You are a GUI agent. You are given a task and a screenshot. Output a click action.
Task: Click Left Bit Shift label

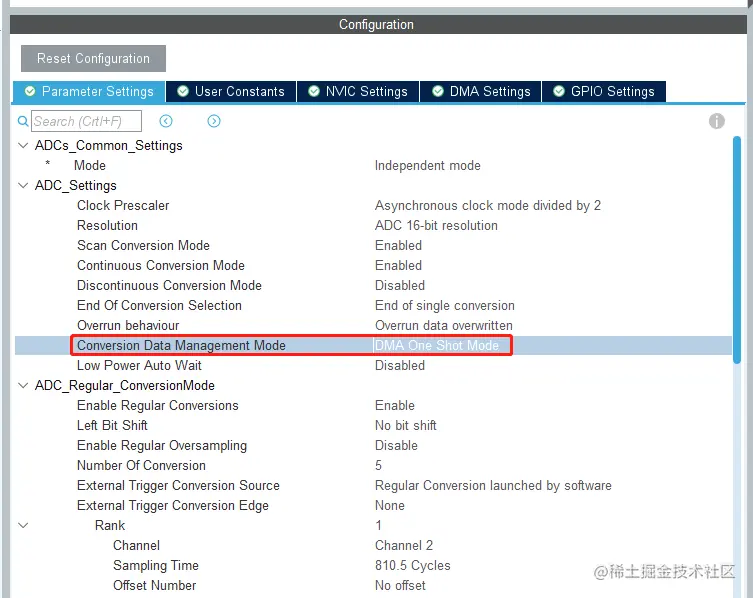[x=112, y=426]
